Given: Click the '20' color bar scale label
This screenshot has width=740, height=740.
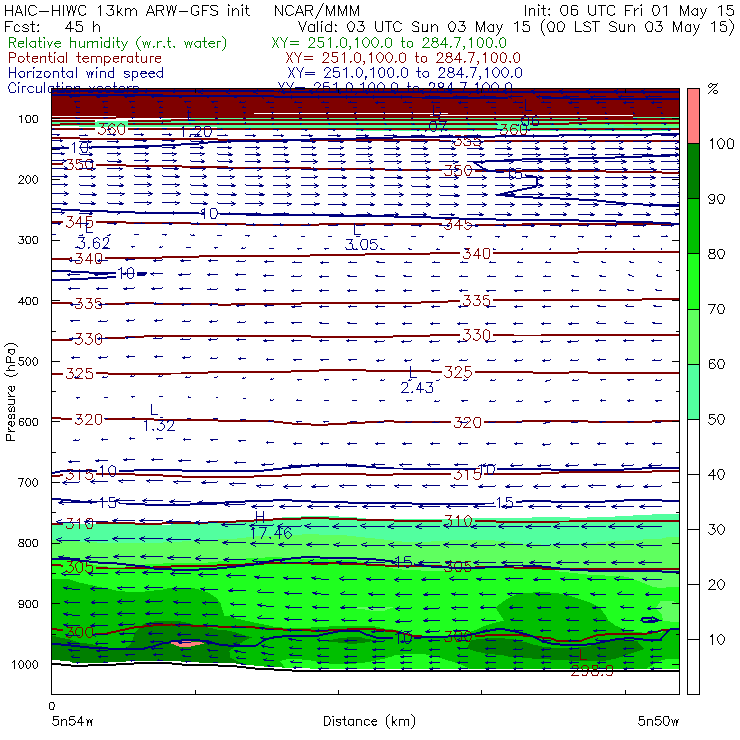Looking at the screenshot, I should [x=716, y=584].
